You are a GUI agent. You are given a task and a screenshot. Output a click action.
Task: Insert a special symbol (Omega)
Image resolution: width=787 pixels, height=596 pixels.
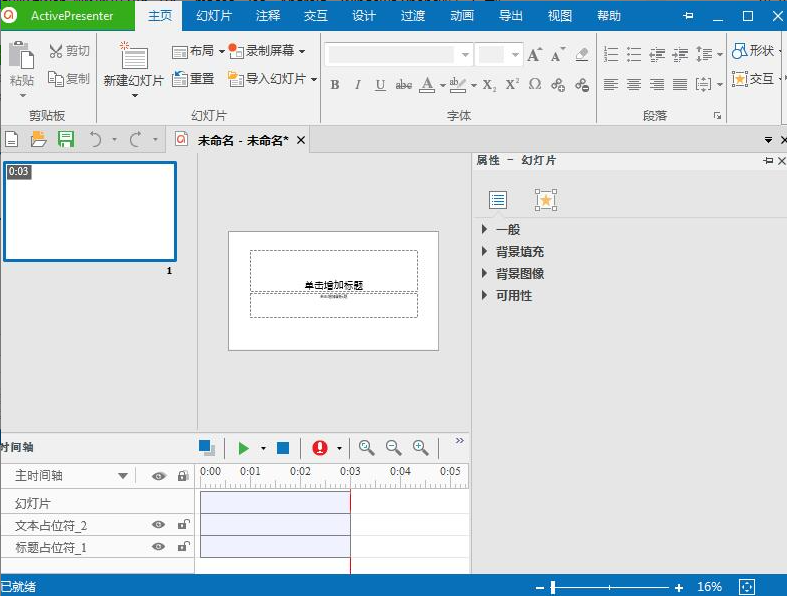pos(535,84)
